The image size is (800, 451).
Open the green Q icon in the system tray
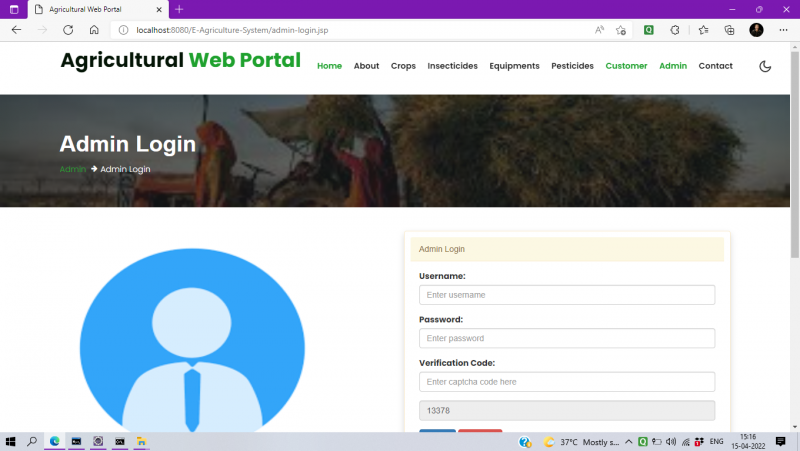coord(643,442)
